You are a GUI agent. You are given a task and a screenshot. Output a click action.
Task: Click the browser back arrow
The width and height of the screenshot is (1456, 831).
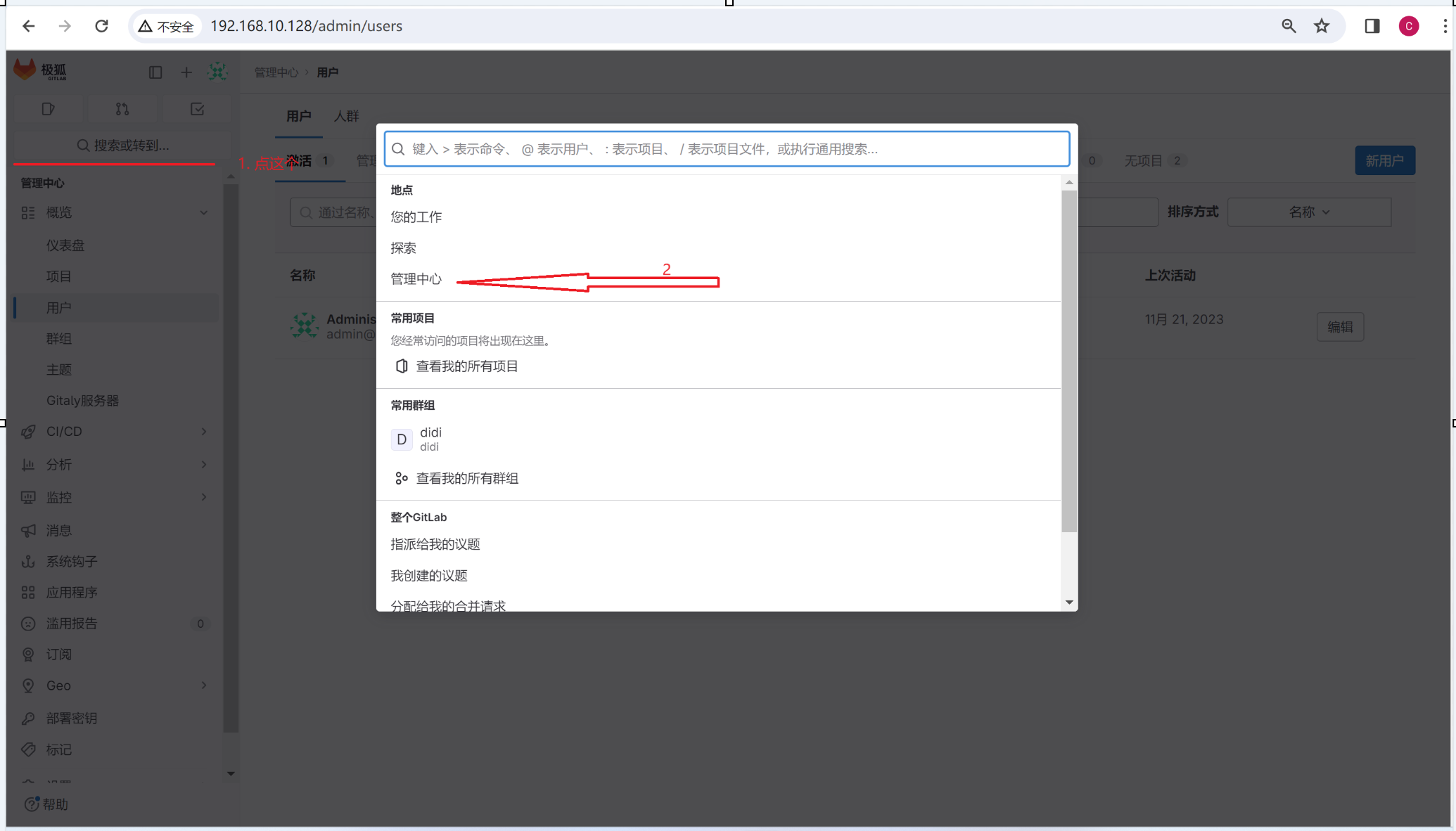click(x=29, y=26)
